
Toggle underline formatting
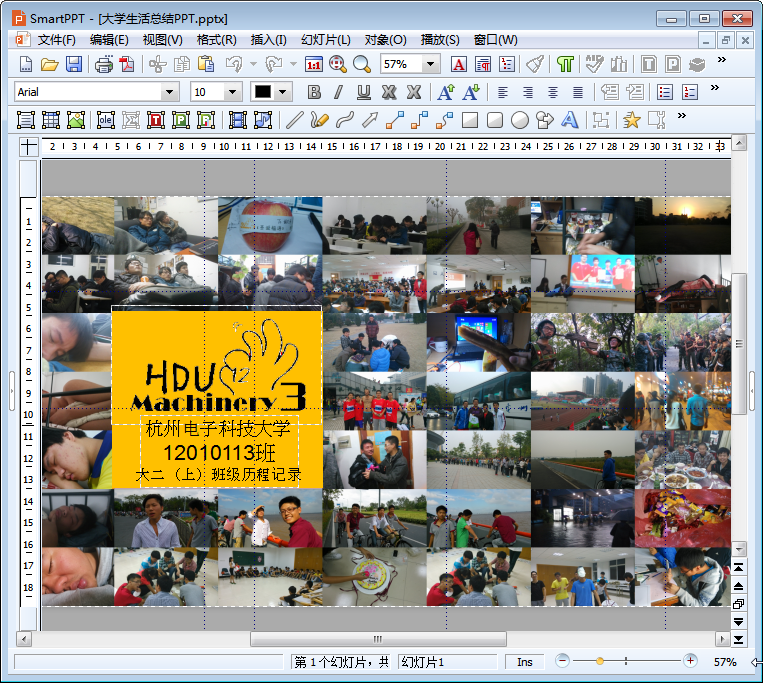(363, 92)
